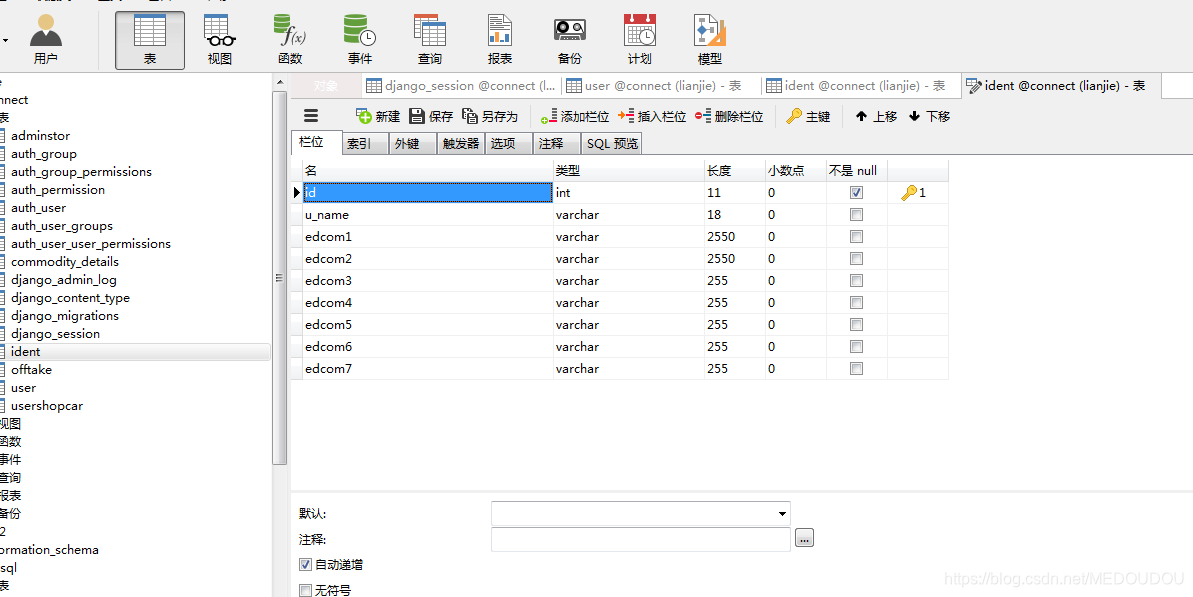
Task: Click the 类型 (Type) column header
Action: point(628,171)
